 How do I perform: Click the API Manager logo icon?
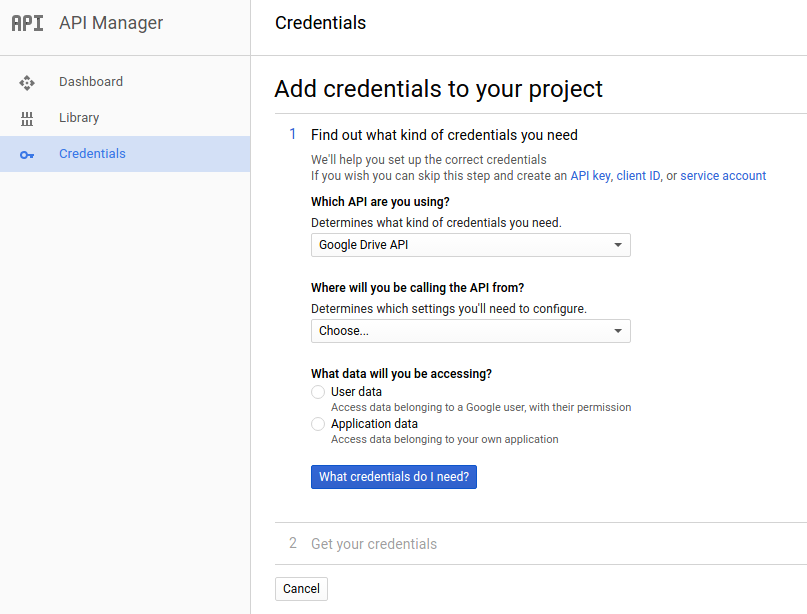[x=27, y=23]
